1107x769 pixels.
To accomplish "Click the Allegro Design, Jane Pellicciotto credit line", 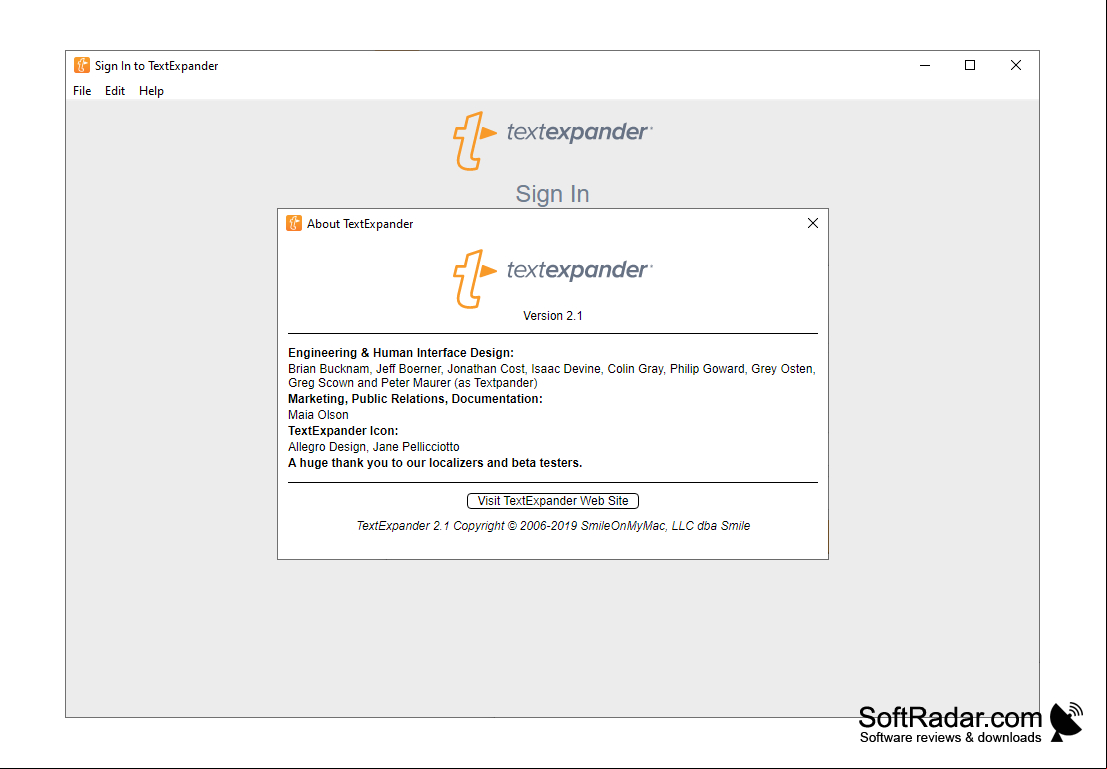I will (374, 447).
